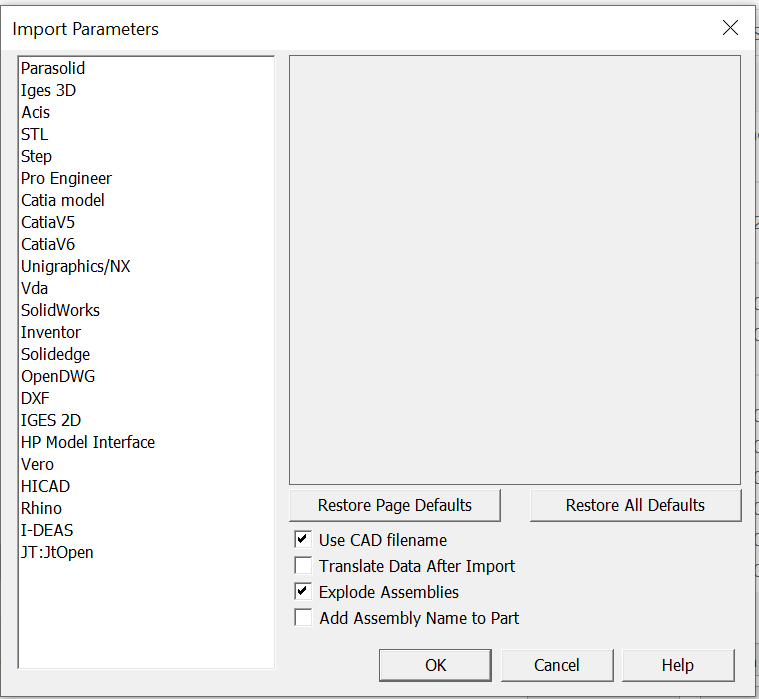Enable Translate Data After Import

pyautogui.click(x=303, y=565)
